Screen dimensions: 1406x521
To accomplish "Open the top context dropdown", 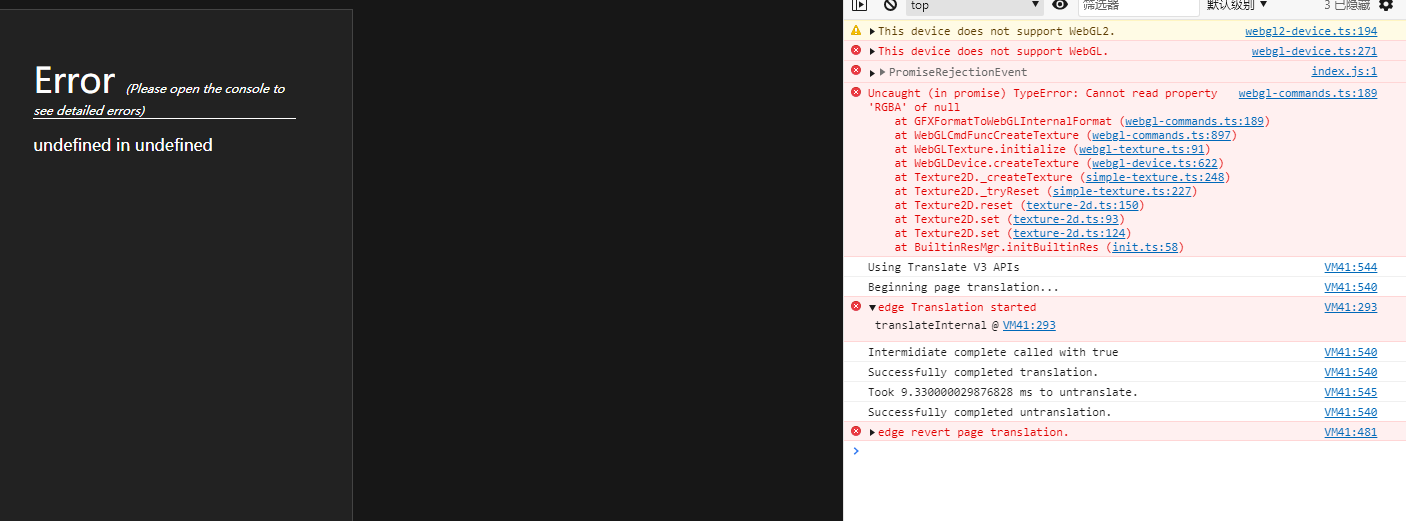I will 974,5.
